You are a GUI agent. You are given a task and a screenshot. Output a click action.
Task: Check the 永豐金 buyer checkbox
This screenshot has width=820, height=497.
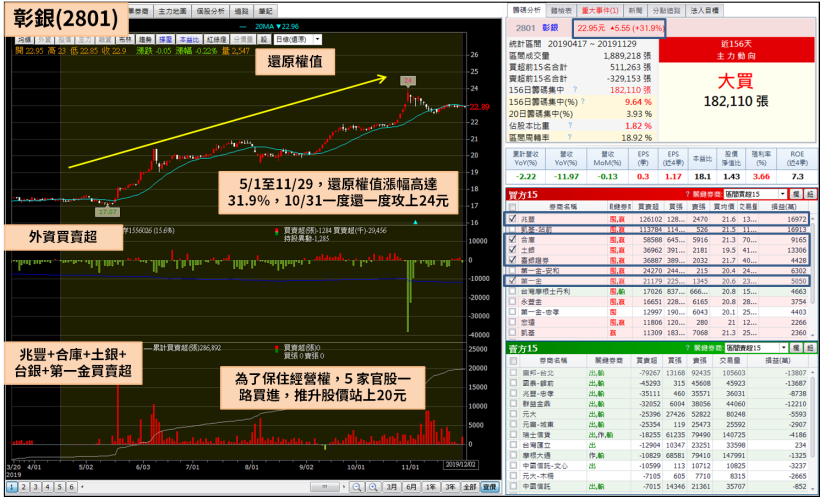(512, 302)
